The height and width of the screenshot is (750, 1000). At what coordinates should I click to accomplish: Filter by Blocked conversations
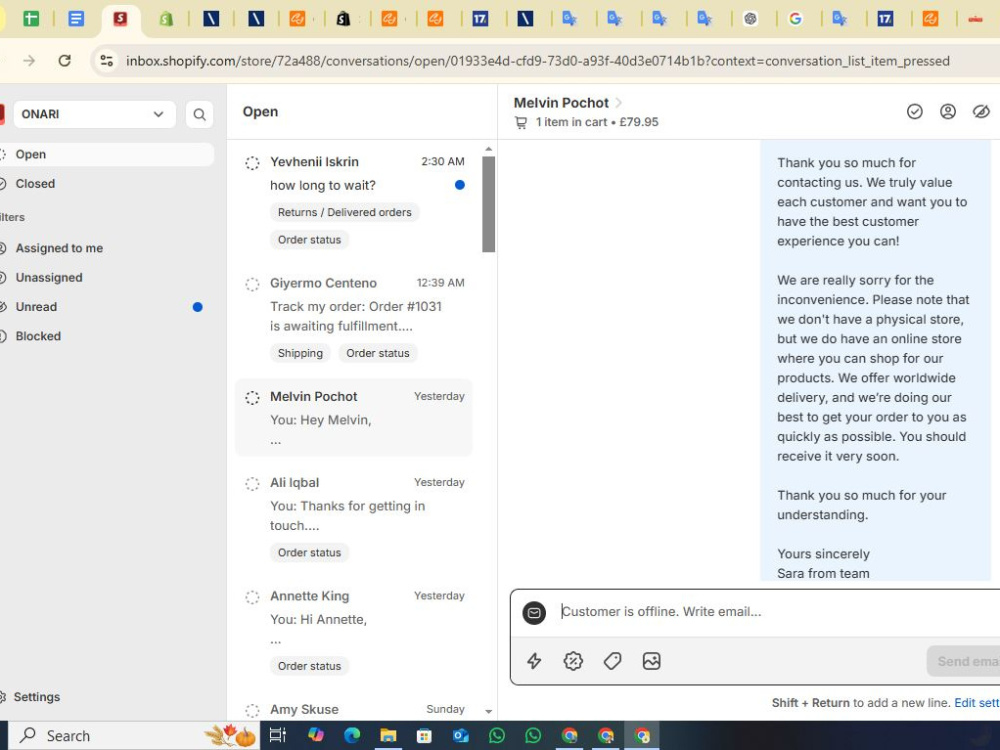[x=106, y=336]
